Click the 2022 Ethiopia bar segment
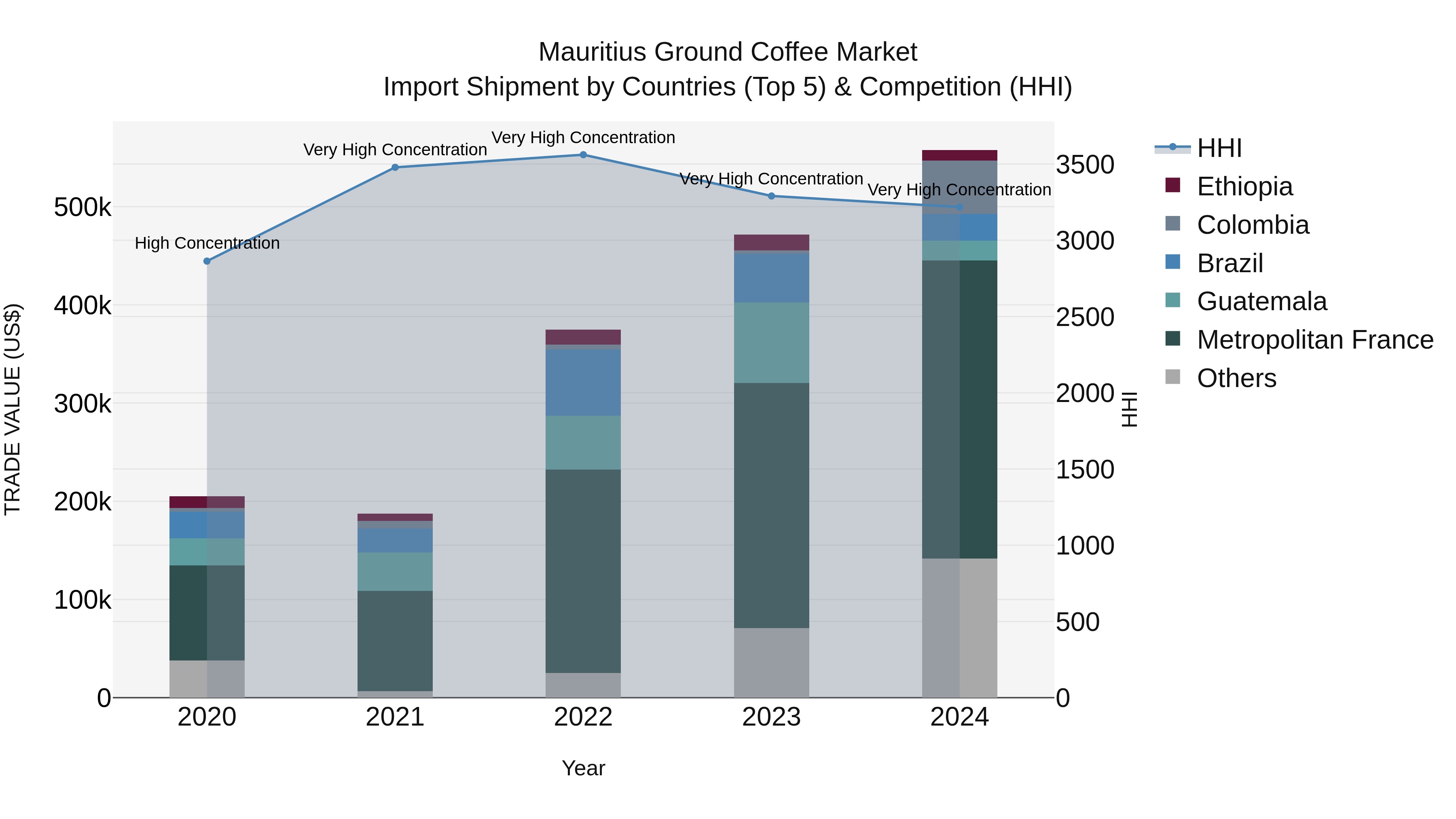The image size is (1456, 819). coord(583,337)
